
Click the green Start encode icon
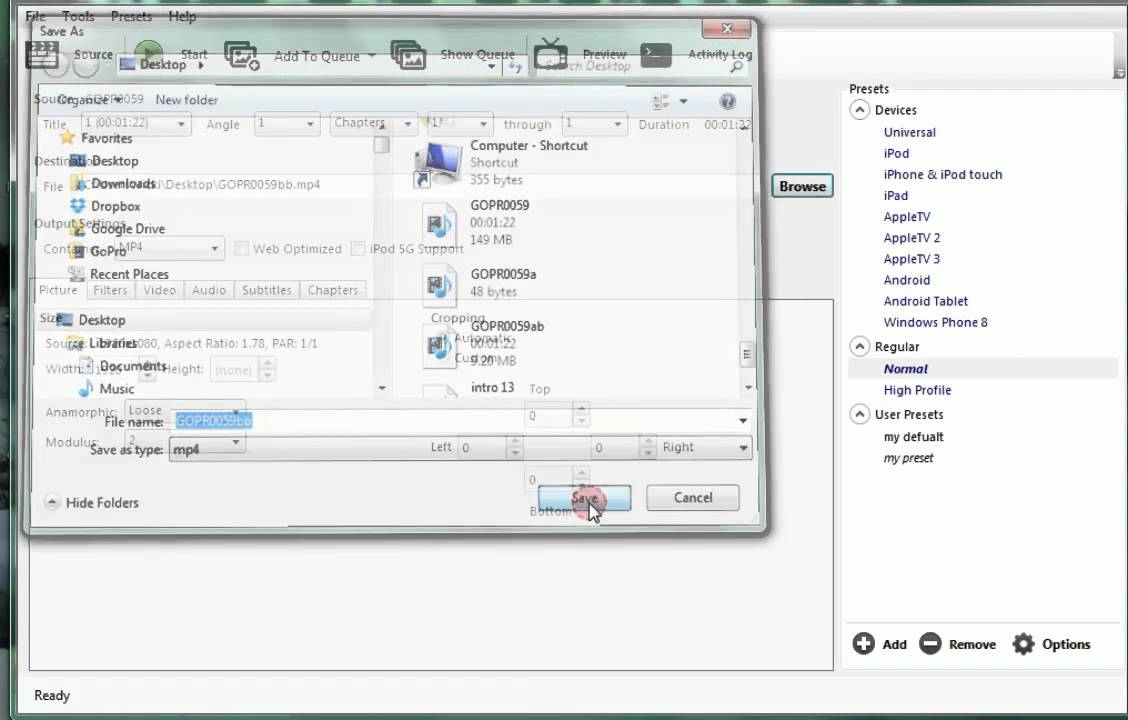[x=149, y=54]
